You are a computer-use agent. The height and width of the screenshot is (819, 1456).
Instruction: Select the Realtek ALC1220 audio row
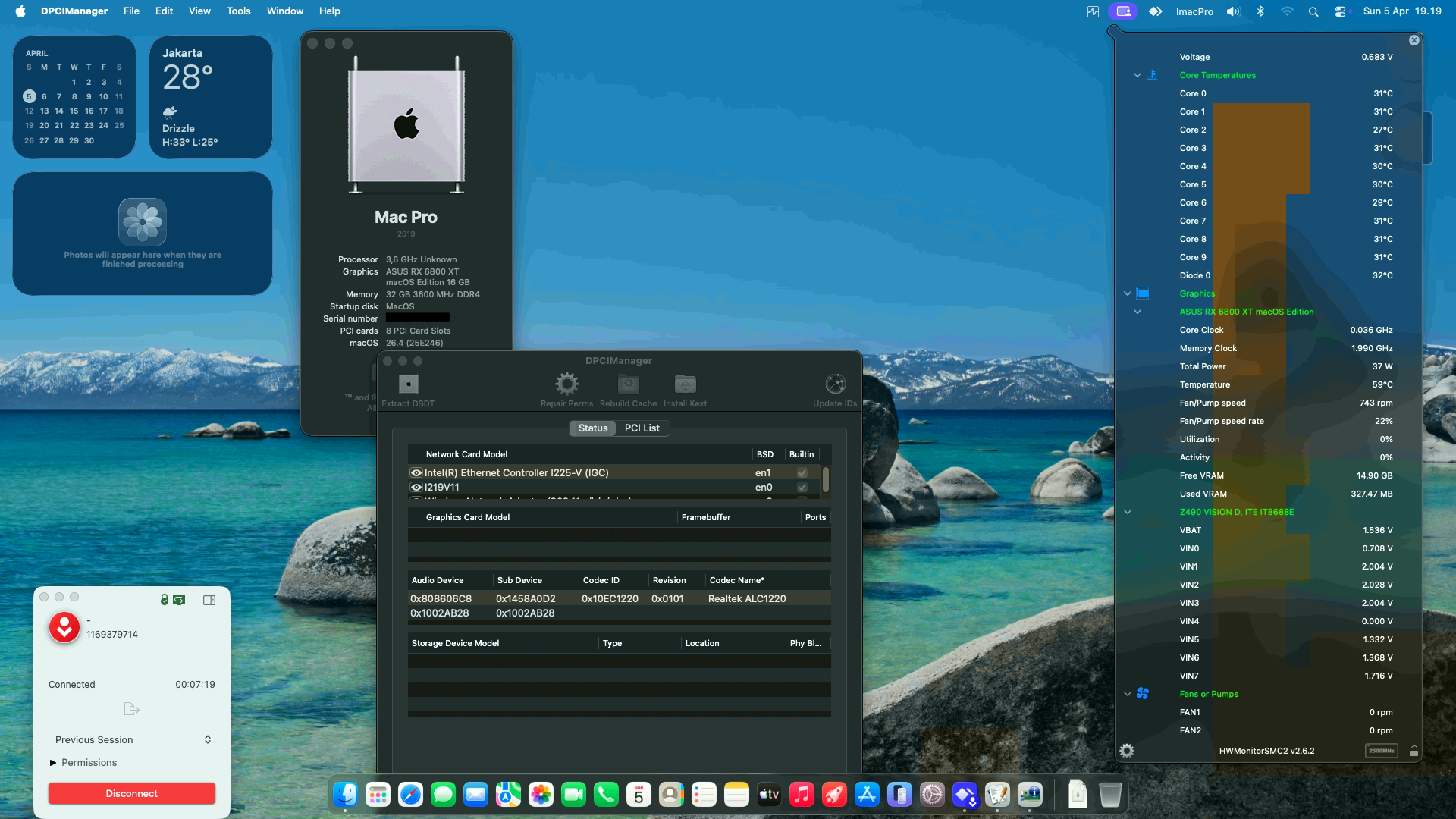click(x=619, y=598)
